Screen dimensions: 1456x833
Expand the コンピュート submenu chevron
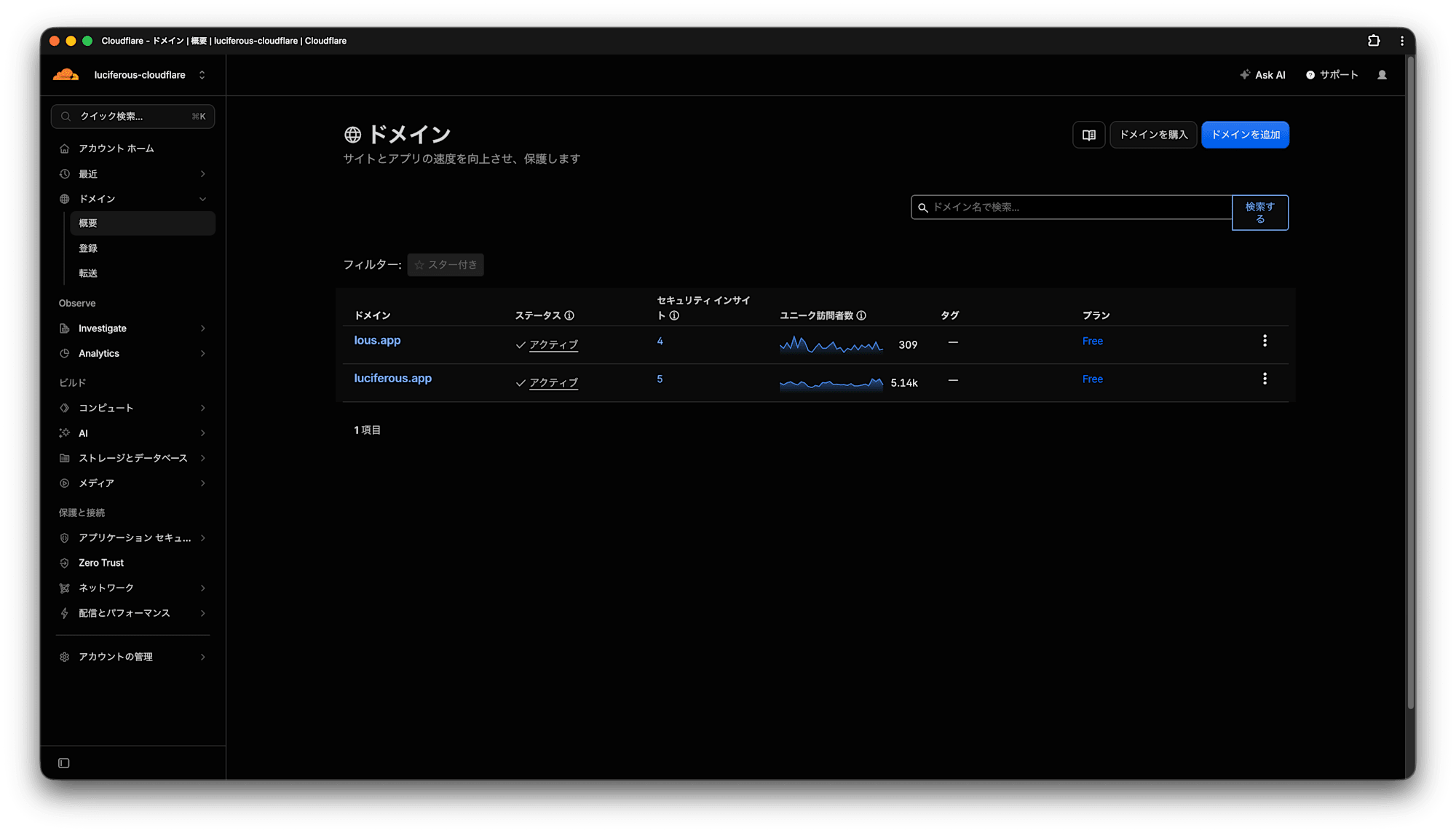point(203,408)
